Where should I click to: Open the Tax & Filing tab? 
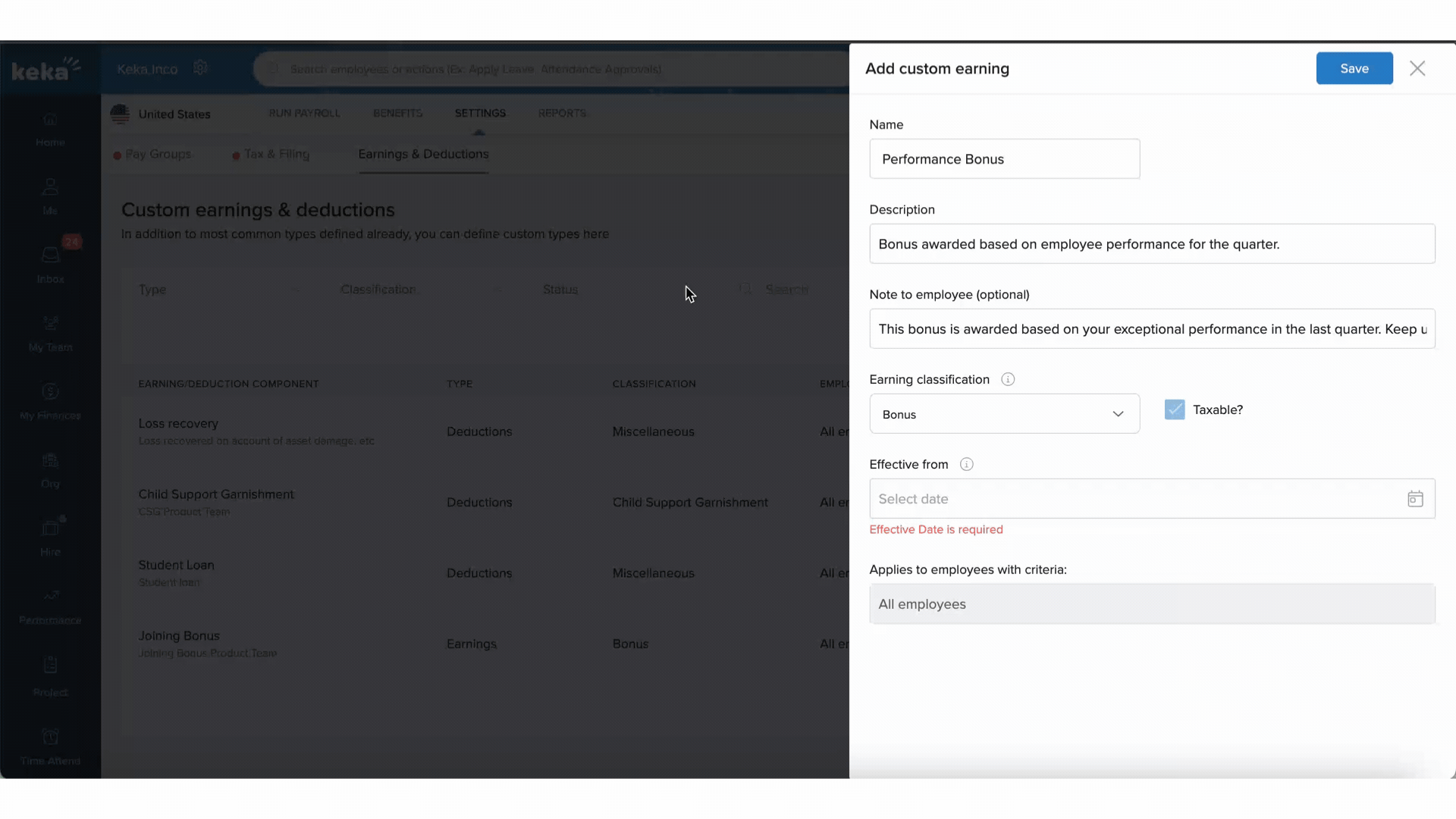pos(276,154)
